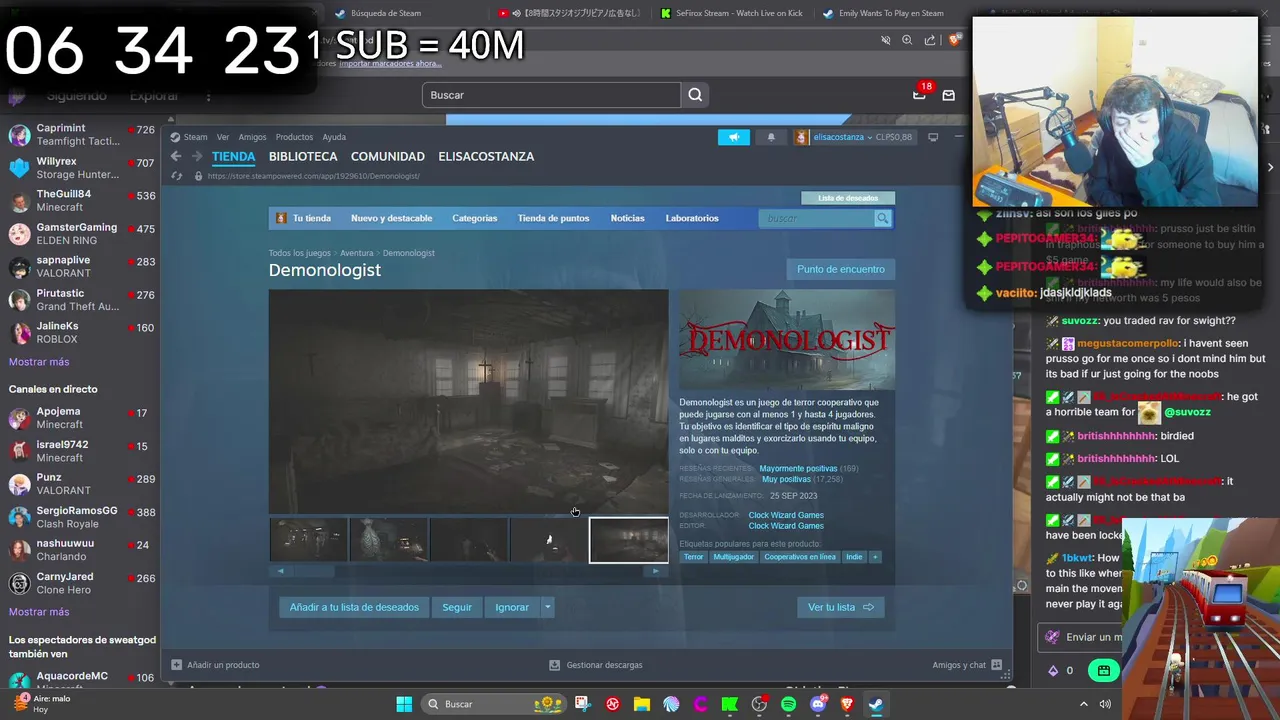
Task: Click the Seguir button
Action: (457, 607)
